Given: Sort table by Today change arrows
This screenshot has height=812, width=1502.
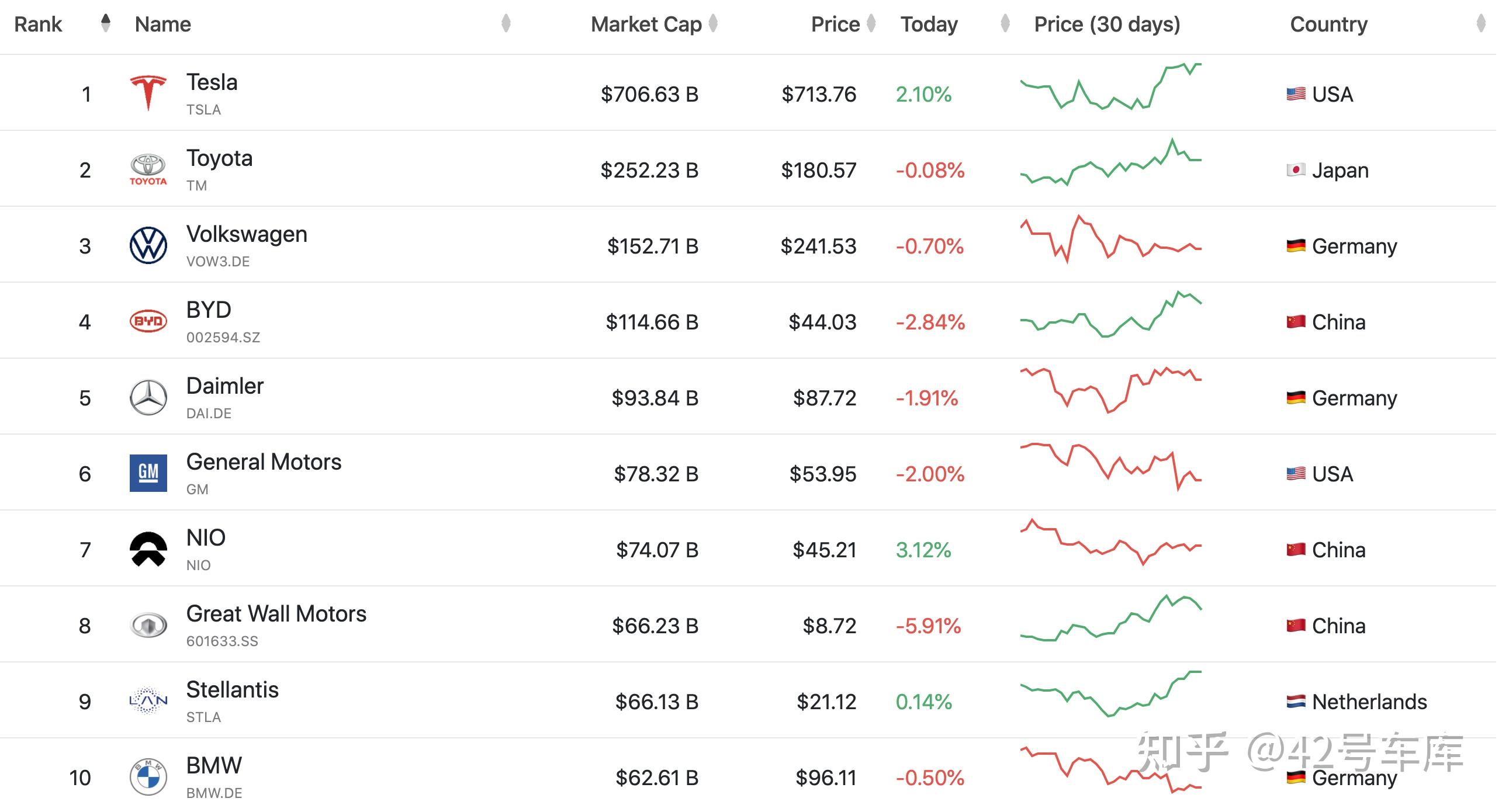Looking at the screenshot, I should click(1005, 23).
